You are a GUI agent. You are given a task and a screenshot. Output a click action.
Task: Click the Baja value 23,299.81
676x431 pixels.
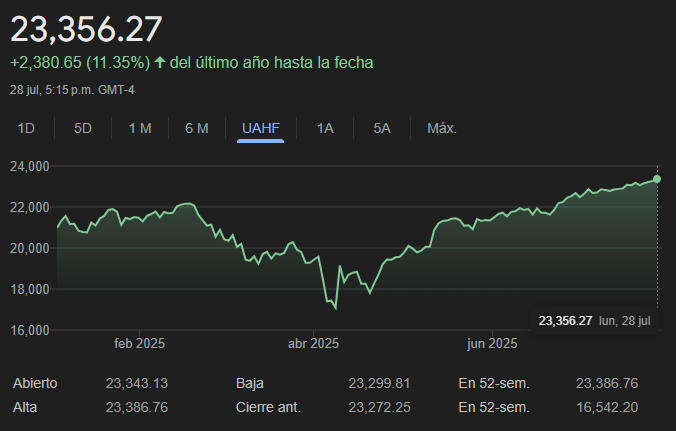tap(379, 383)
